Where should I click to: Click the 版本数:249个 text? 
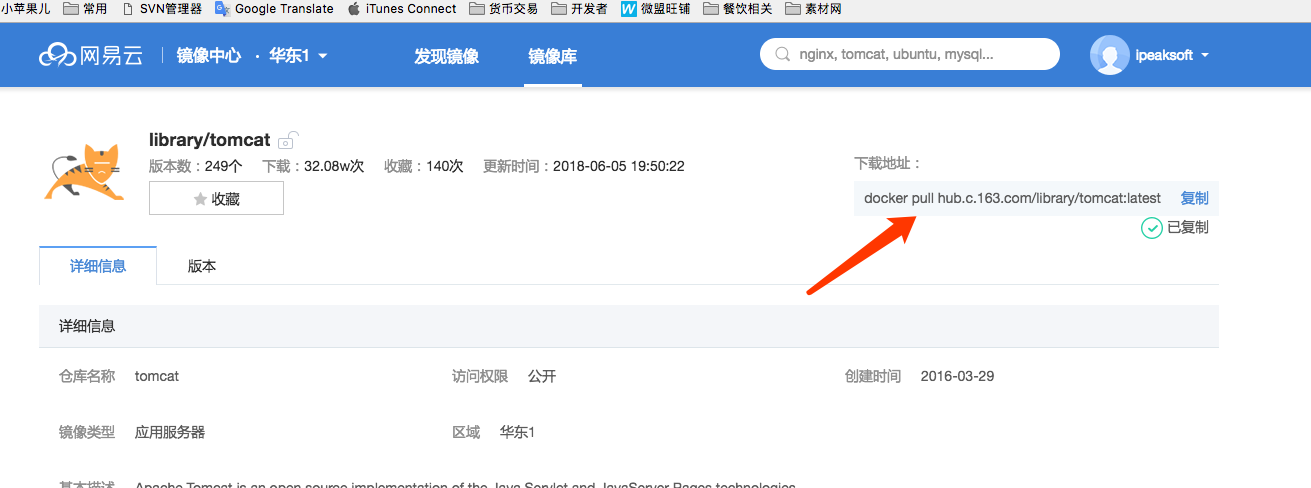[x=195, y=166]
